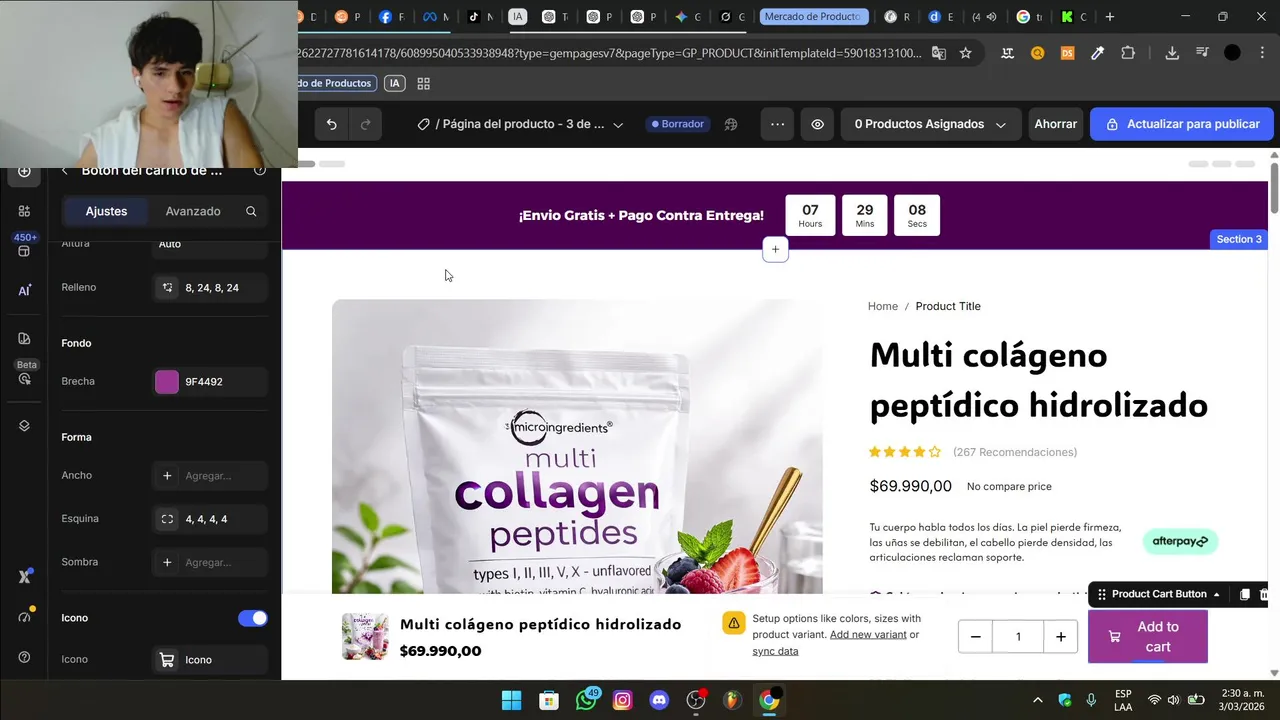Click the redo arrow in editor toolbar
Screen dimensions: 1280x720
[365, 124]
